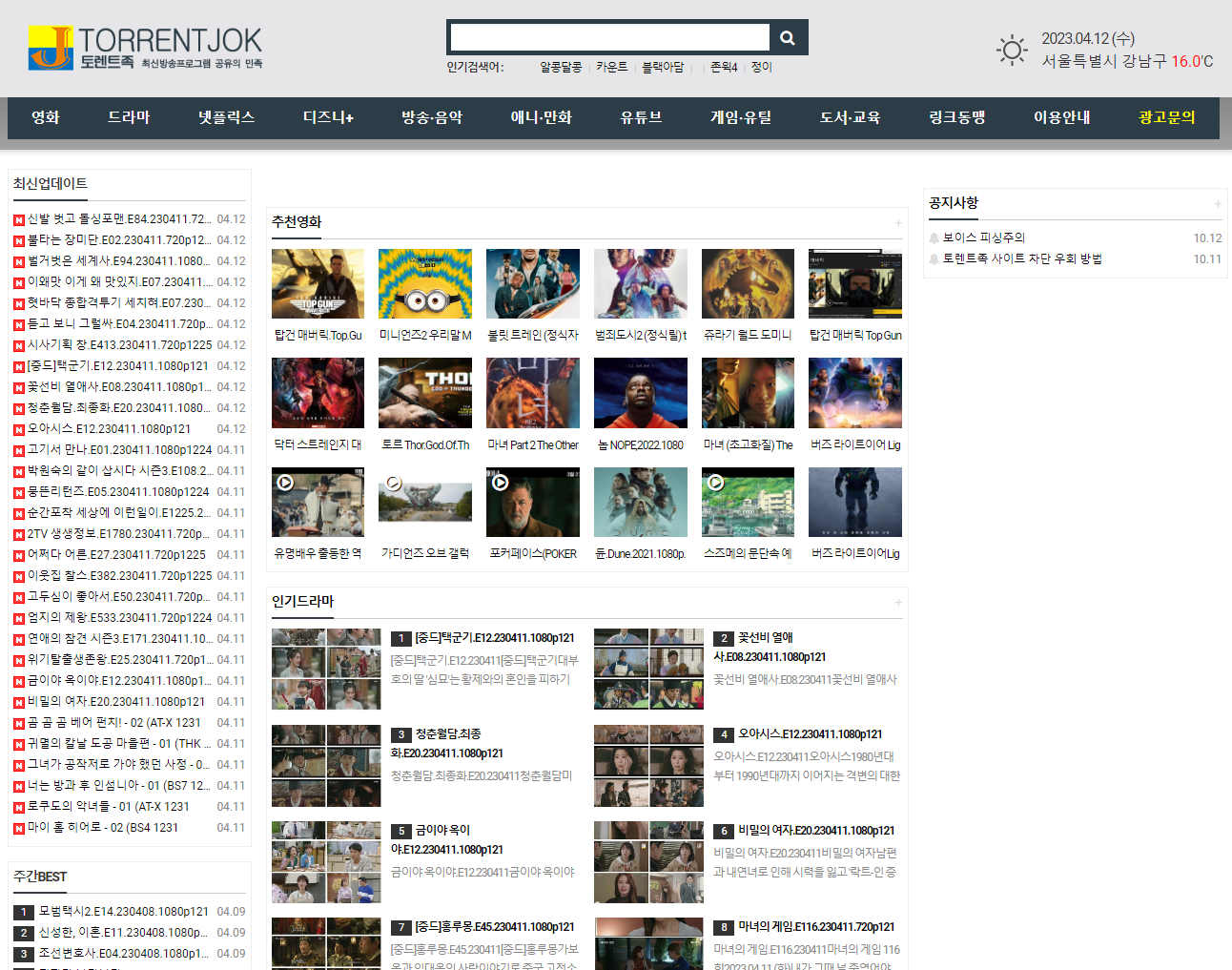This screenshot has height=970, width=1232.
Task: Click N badge next to 불타는 장미단
Action: coord(19,240)
